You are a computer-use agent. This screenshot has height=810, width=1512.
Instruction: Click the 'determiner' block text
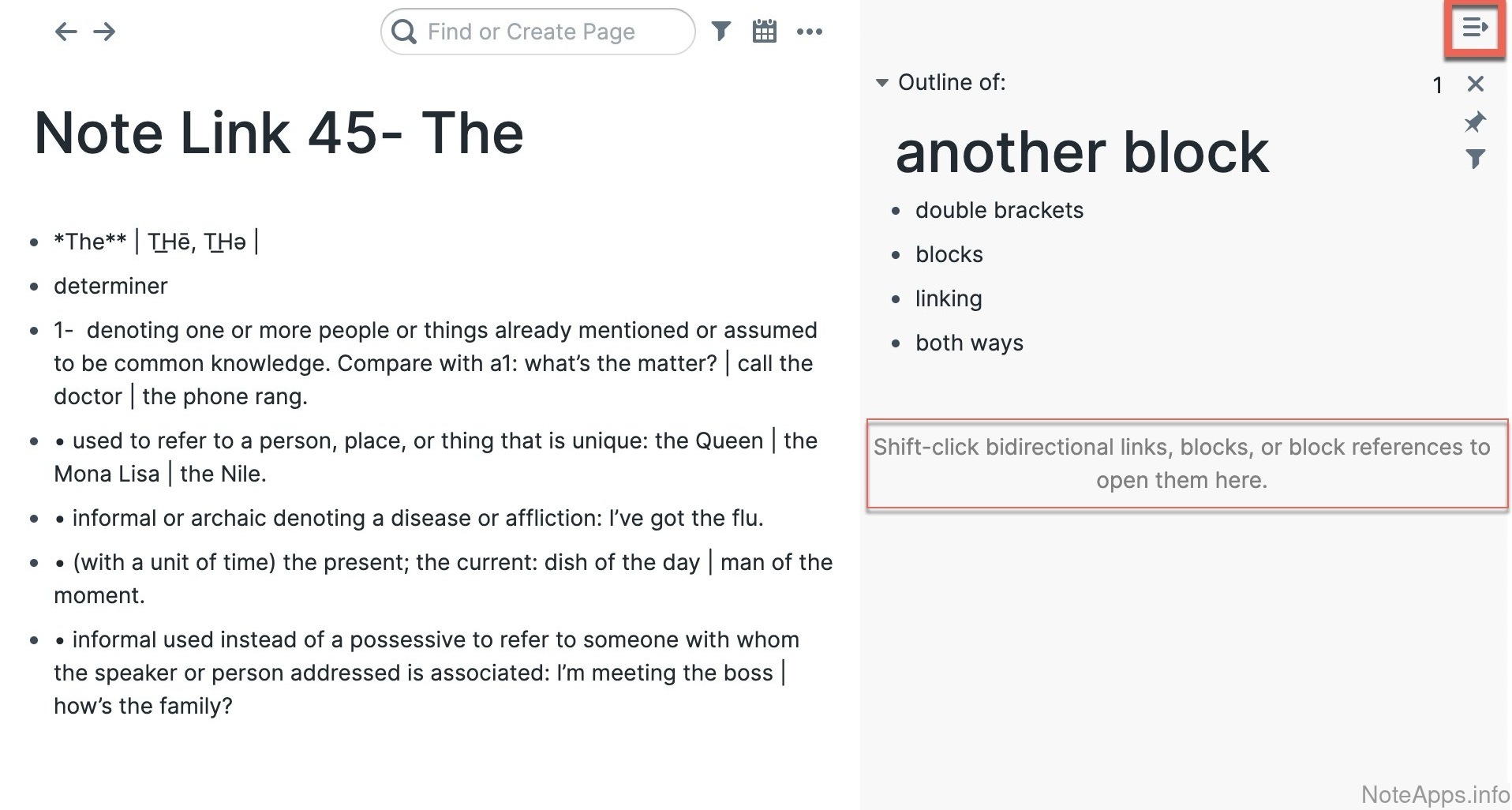pyautogui.click(x=110, y=286)
